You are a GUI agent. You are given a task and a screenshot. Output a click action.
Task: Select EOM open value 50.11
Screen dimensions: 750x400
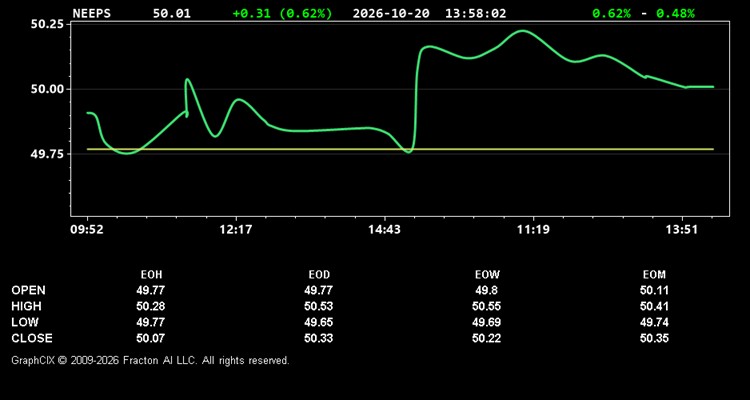(x=654, y=290)
